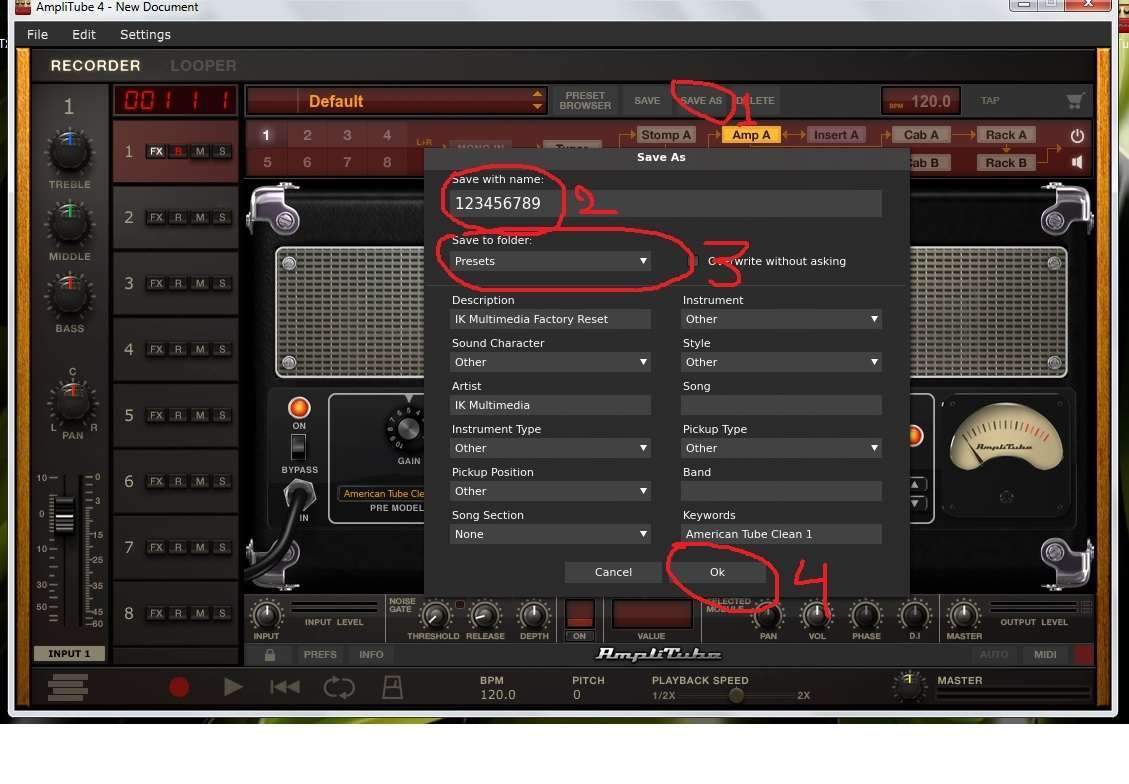Click the power icon beside Rack A

pyautogui.click(x=1077, y=135)
